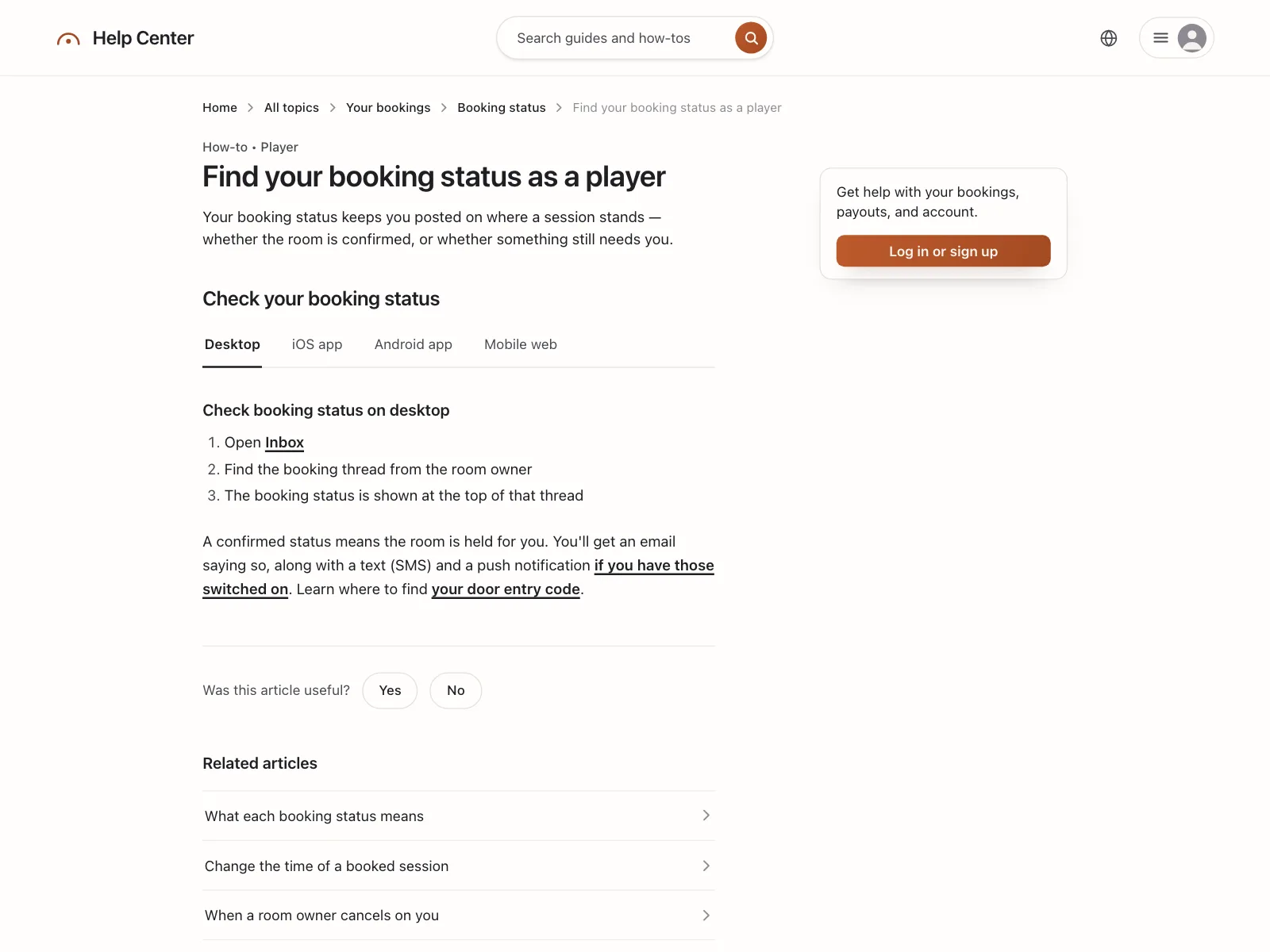
Task: Open the language globe icon
Action: [x=1109, y=38]
